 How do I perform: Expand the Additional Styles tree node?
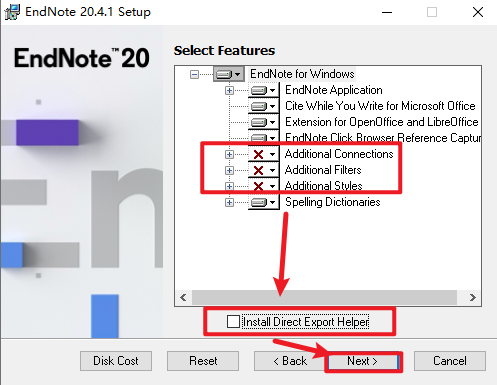[x=229, y=186]
